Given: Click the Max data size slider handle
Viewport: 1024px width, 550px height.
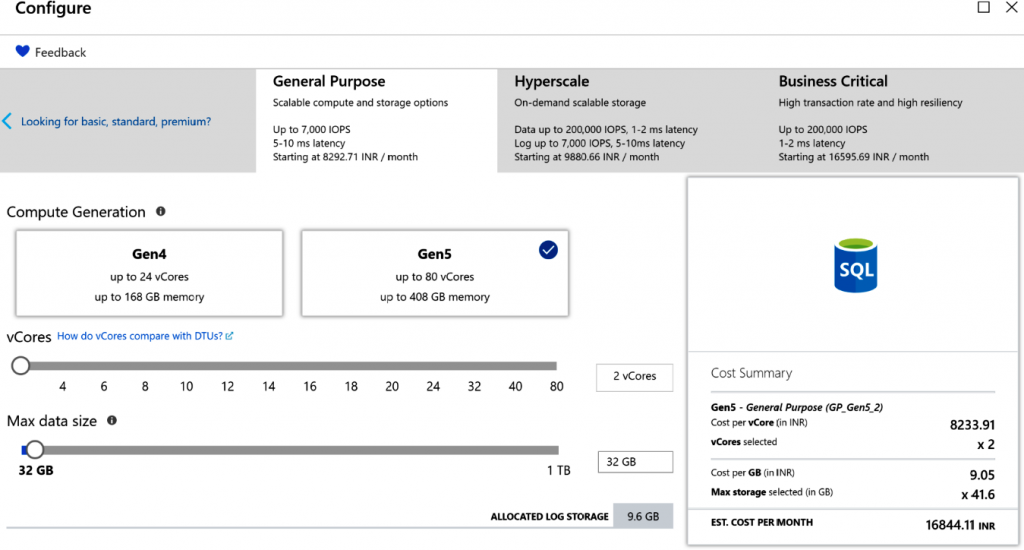Looking at the screenshot, I should coord(35,450).
